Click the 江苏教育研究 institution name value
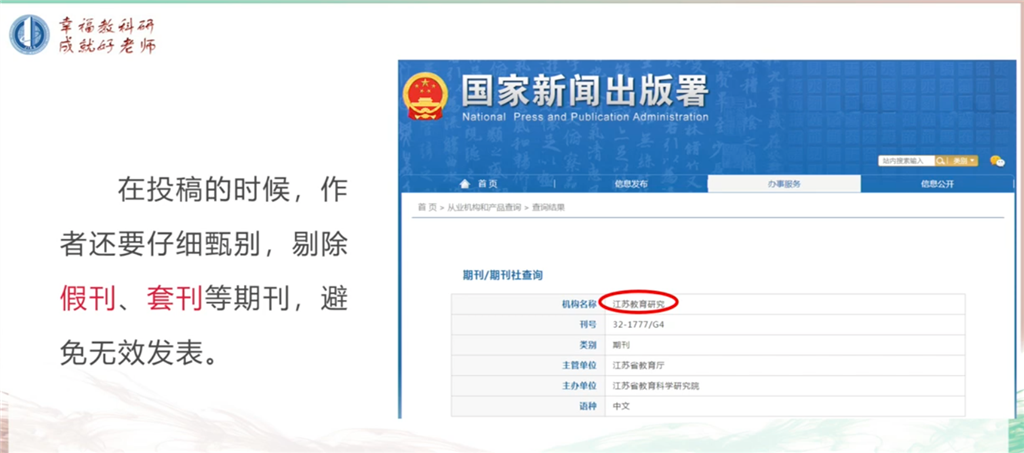This screenshot has width=1024, height=453. click(639, 304)
